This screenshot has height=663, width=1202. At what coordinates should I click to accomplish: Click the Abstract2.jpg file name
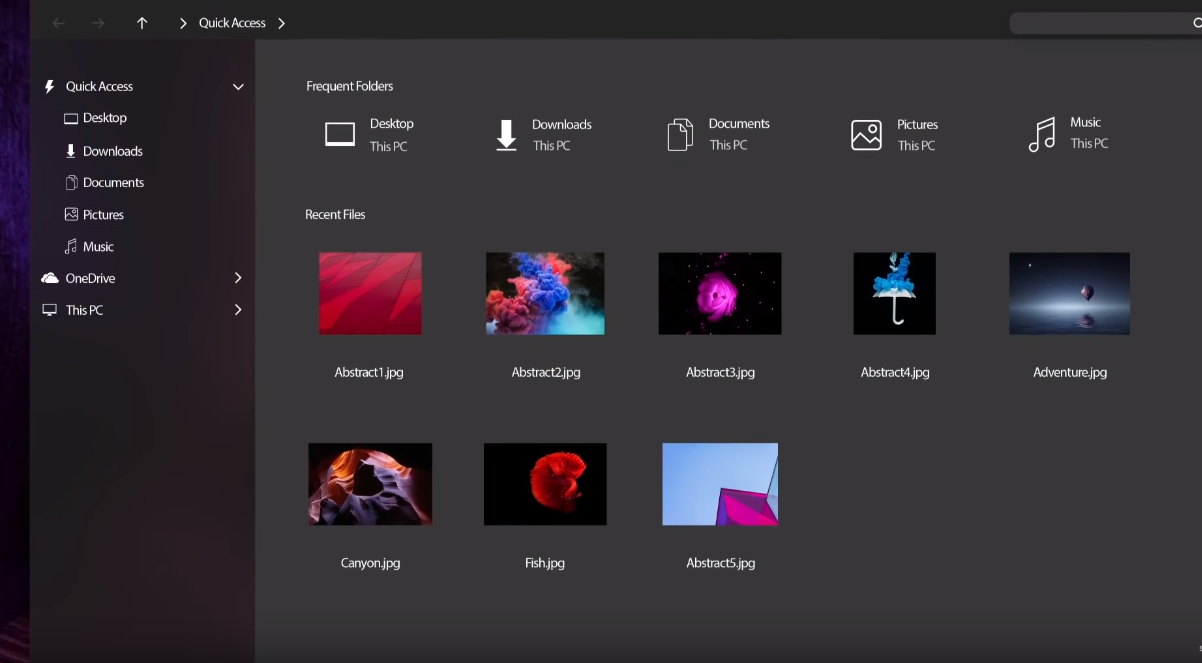(x=546, y=372)
